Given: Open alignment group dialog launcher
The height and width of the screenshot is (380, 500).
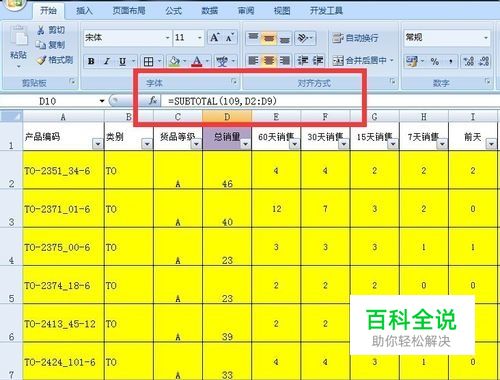Looking at the screenshot, I should [x=393, y=81].
